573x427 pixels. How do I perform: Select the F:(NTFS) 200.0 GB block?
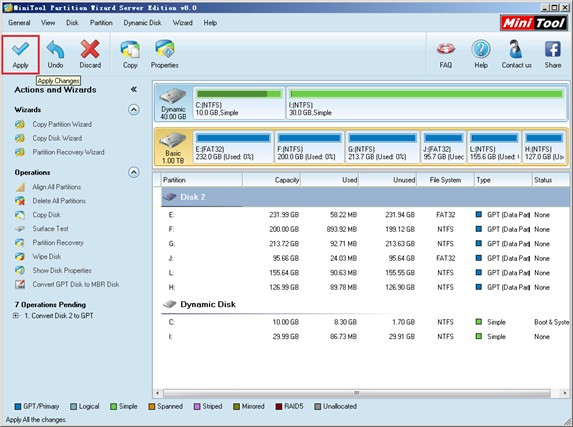[310, 147]
